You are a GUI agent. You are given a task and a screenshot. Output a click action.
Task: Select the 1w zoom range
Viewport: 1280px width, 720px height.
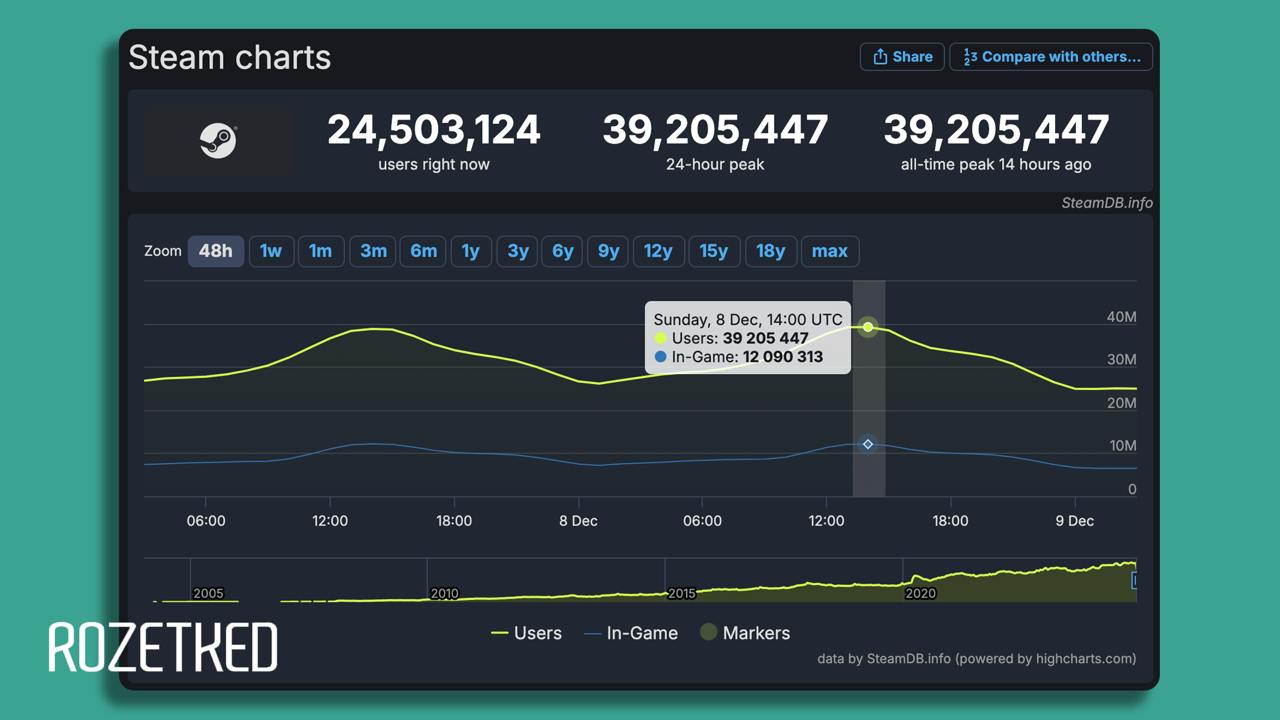271,251
